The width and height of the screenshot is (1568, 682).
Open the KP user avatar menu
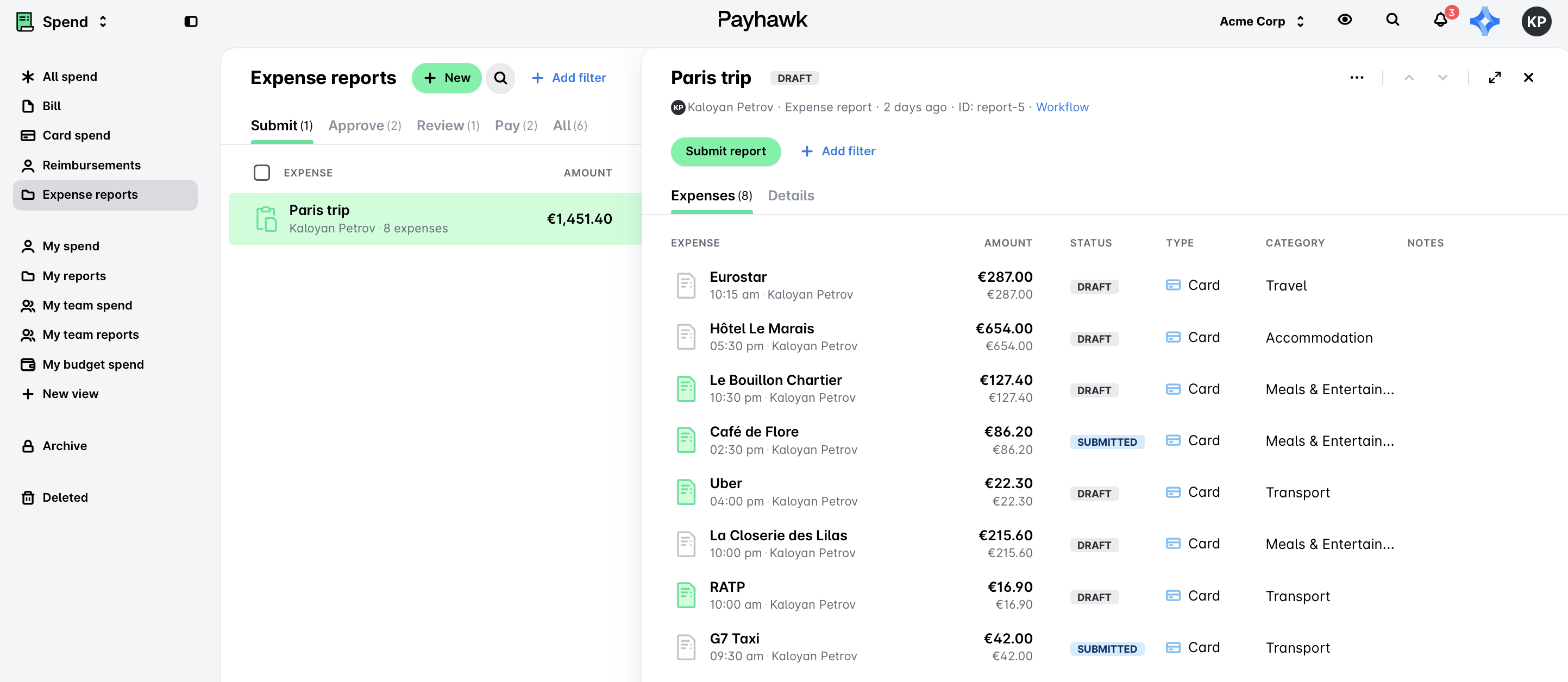[1536, 21]
